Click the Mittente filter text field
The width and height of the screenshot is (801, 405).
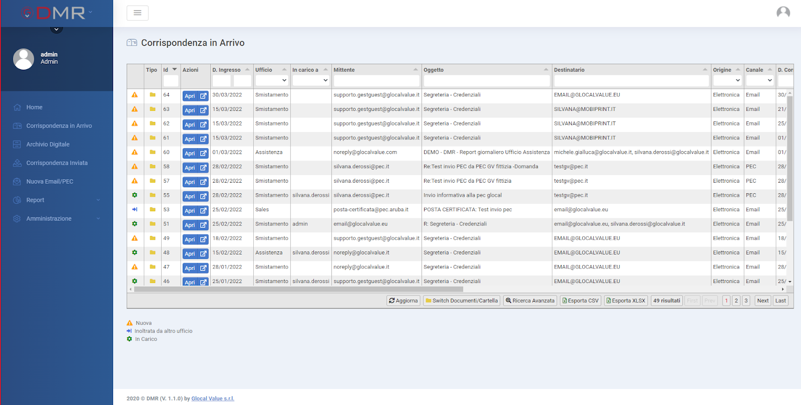[x=375, y=80]
